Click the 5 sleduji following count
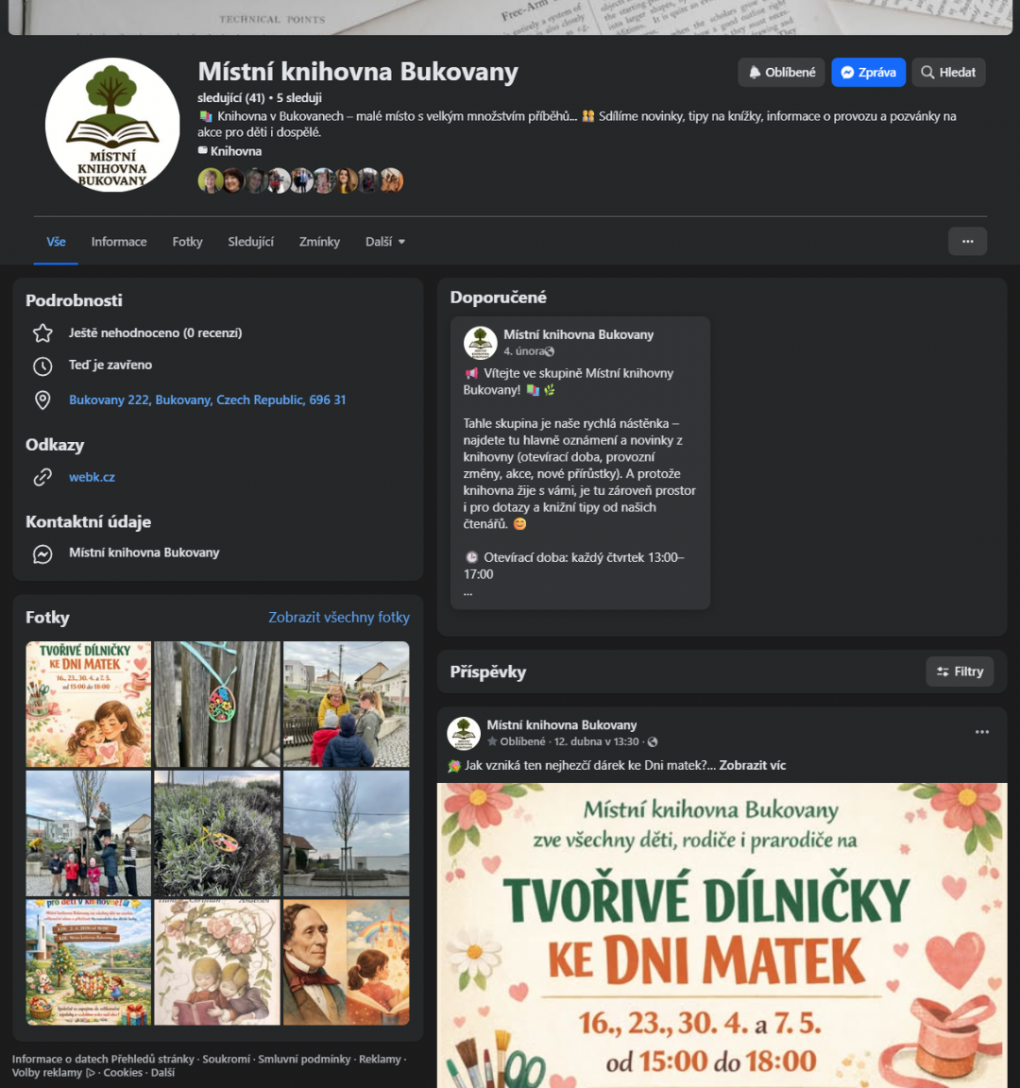Screen dimensions: 1020x1088 [299, 98]
